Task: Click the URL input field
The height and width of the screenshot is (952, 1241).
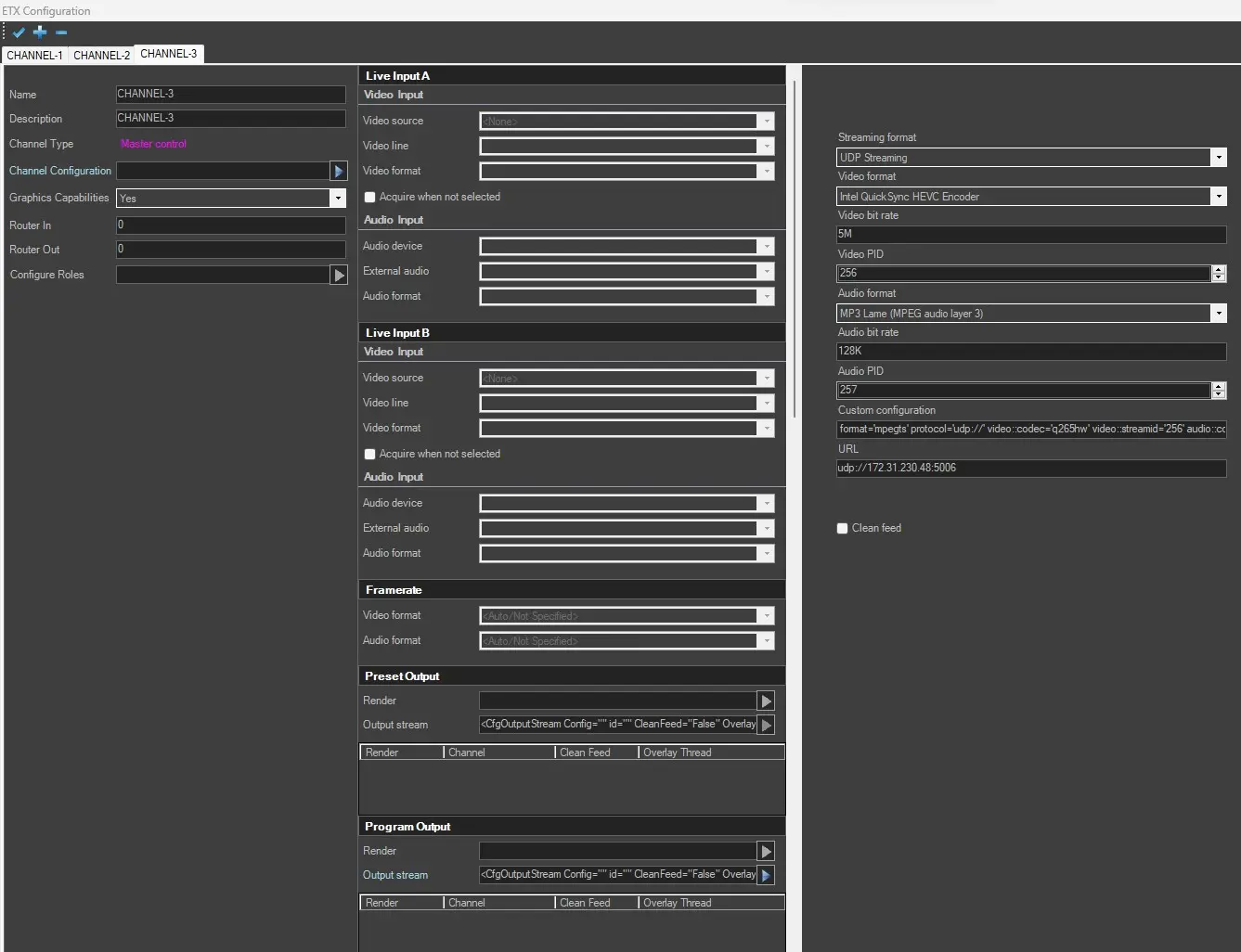Action: coord(1030,469)
